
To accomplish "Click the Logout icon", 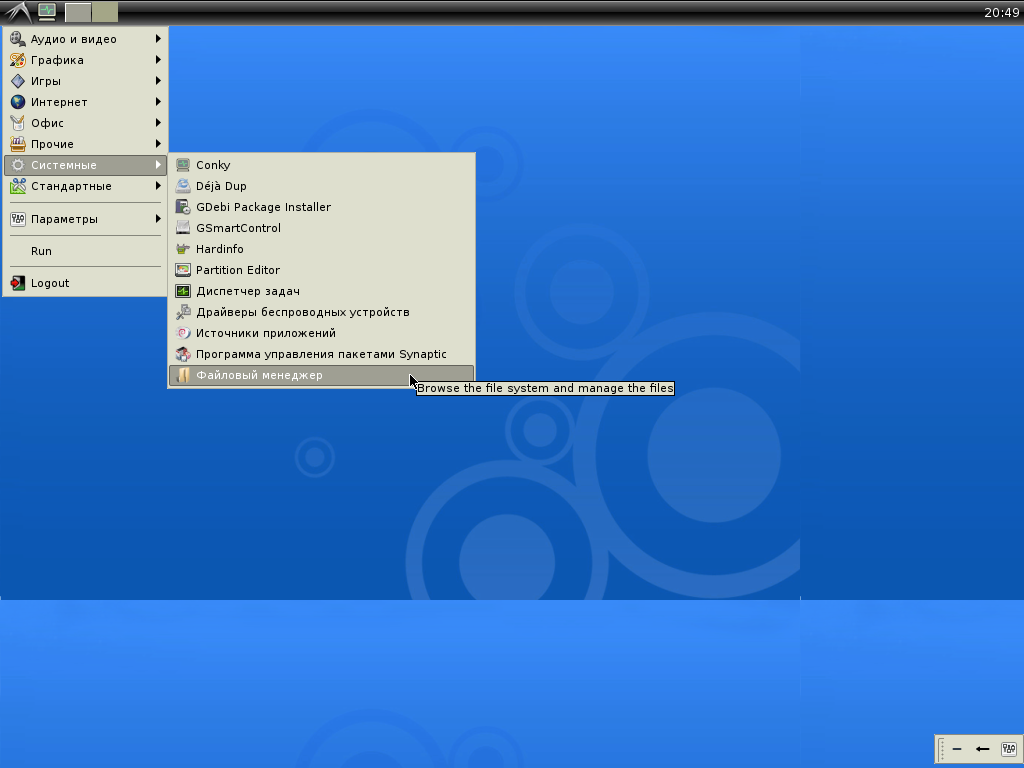I will click(x=18, y=283).
